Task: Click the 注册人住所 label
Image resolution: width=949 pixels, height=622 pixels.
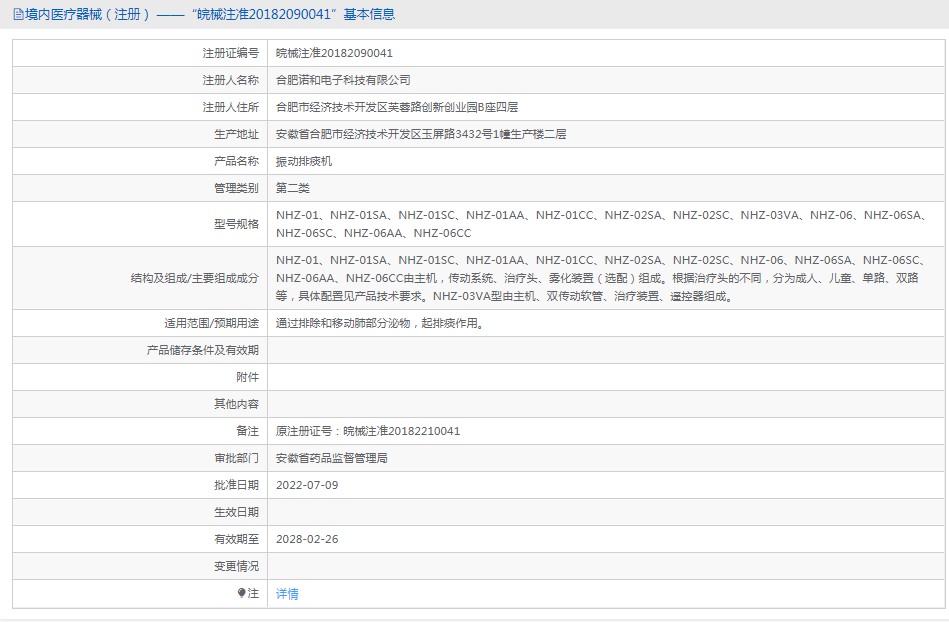Action: pos(231,107)
